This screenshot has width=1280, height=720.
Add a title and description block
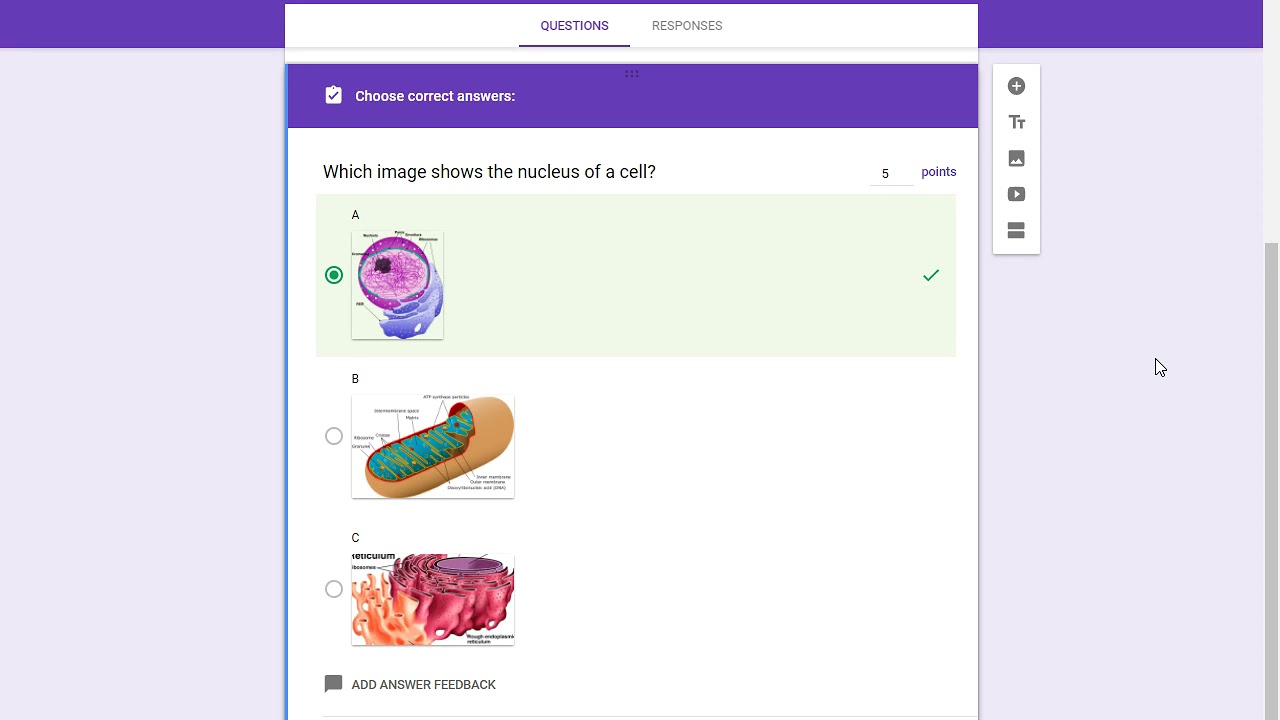[1016, 123]
